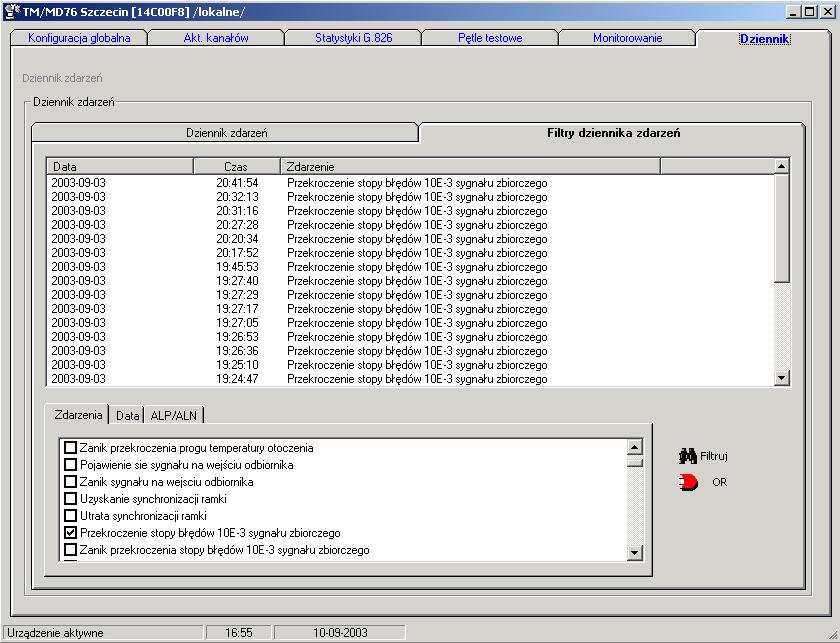Select the Dziennik tab
The height and width of the screenshot is (643, 840).
[x=764, y=39]
